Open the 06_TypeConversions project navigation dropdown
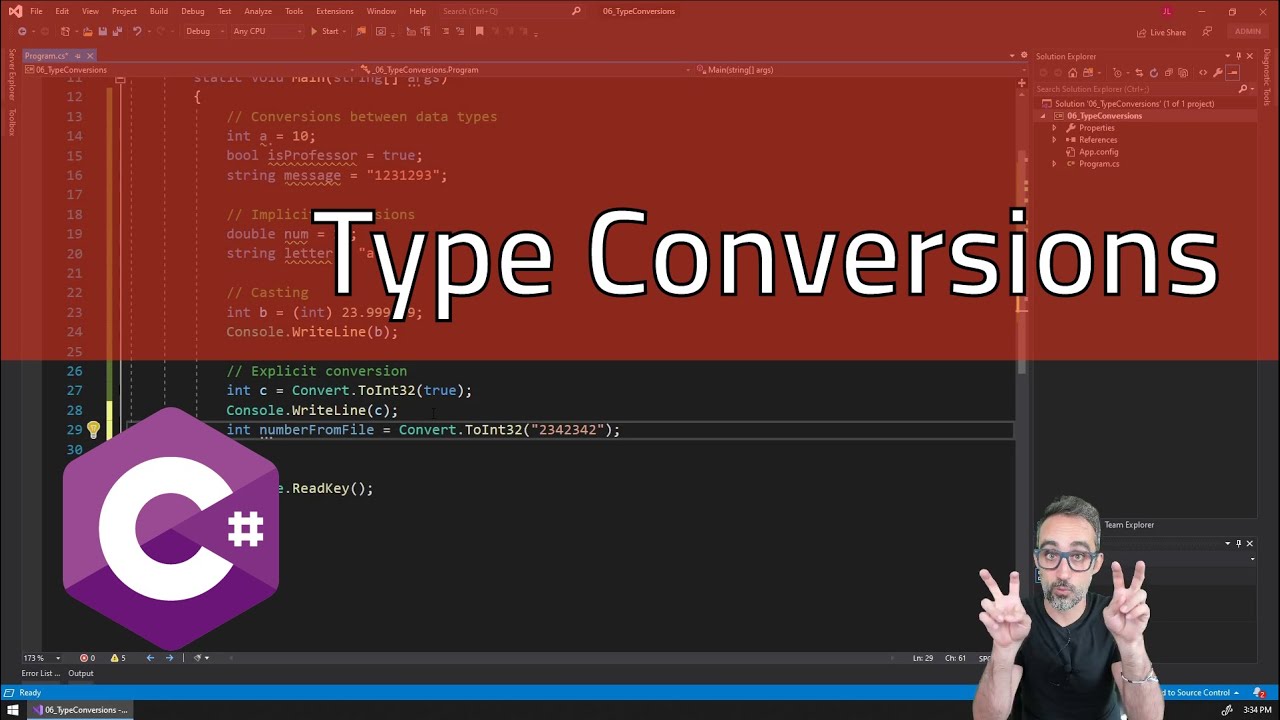 point(193,70)
